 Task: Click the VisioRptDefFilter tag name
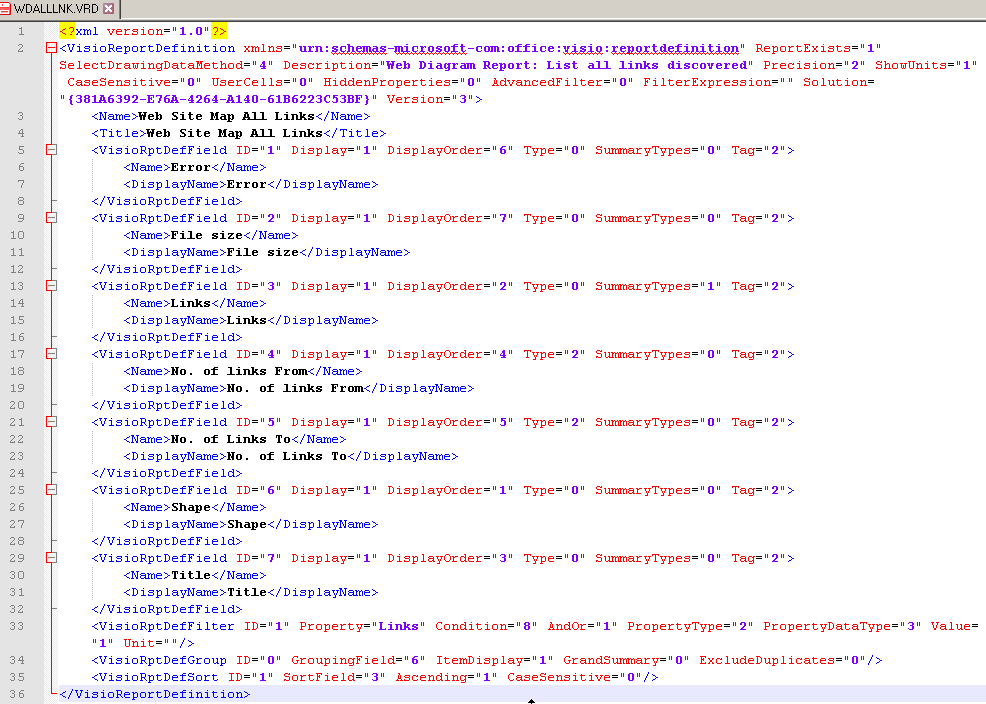(x=167, y=626)
